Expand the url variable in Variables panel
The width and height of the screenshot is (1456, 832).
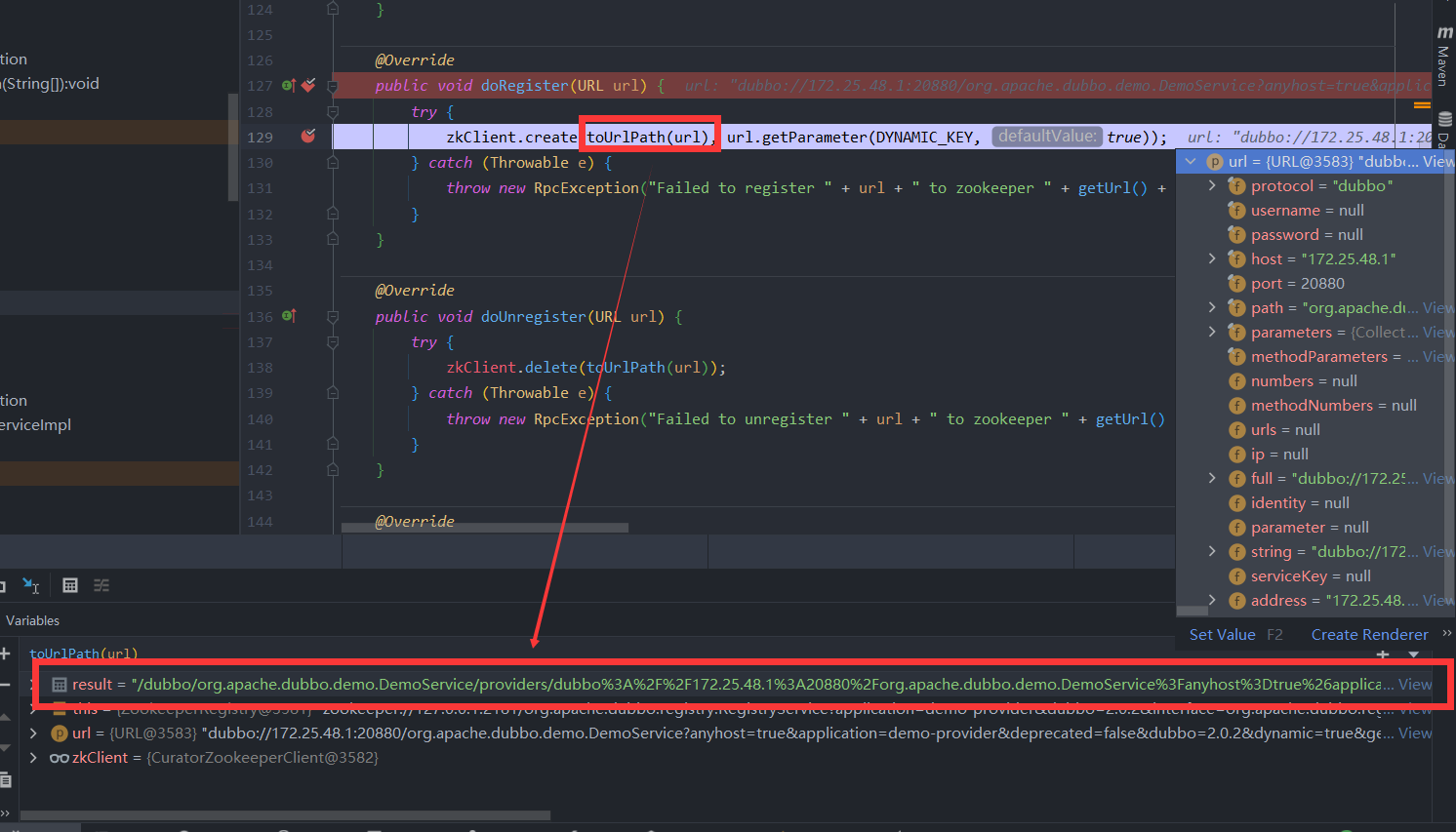tap(34, 733)
